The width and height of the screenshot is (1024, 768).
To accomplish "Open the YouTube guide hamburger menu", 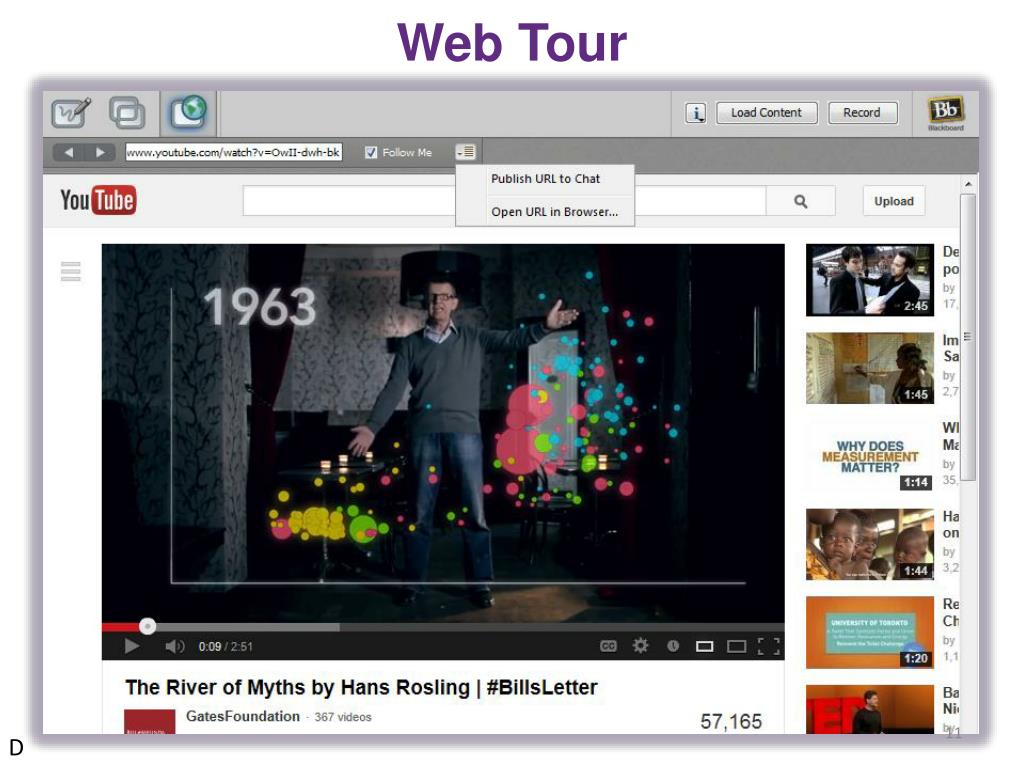I will (71, 271).
